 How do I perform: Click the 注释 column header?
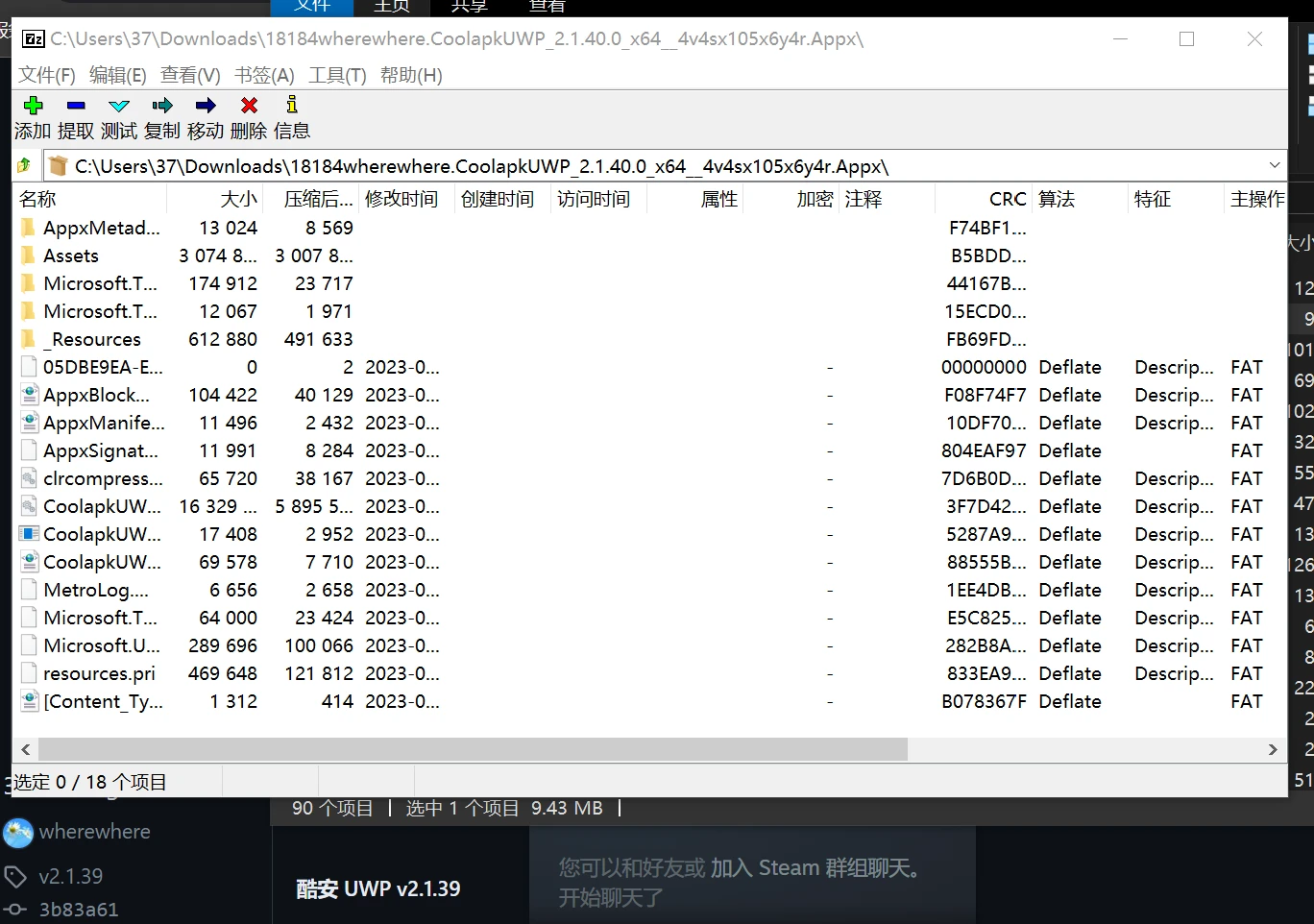pos(888,199)
